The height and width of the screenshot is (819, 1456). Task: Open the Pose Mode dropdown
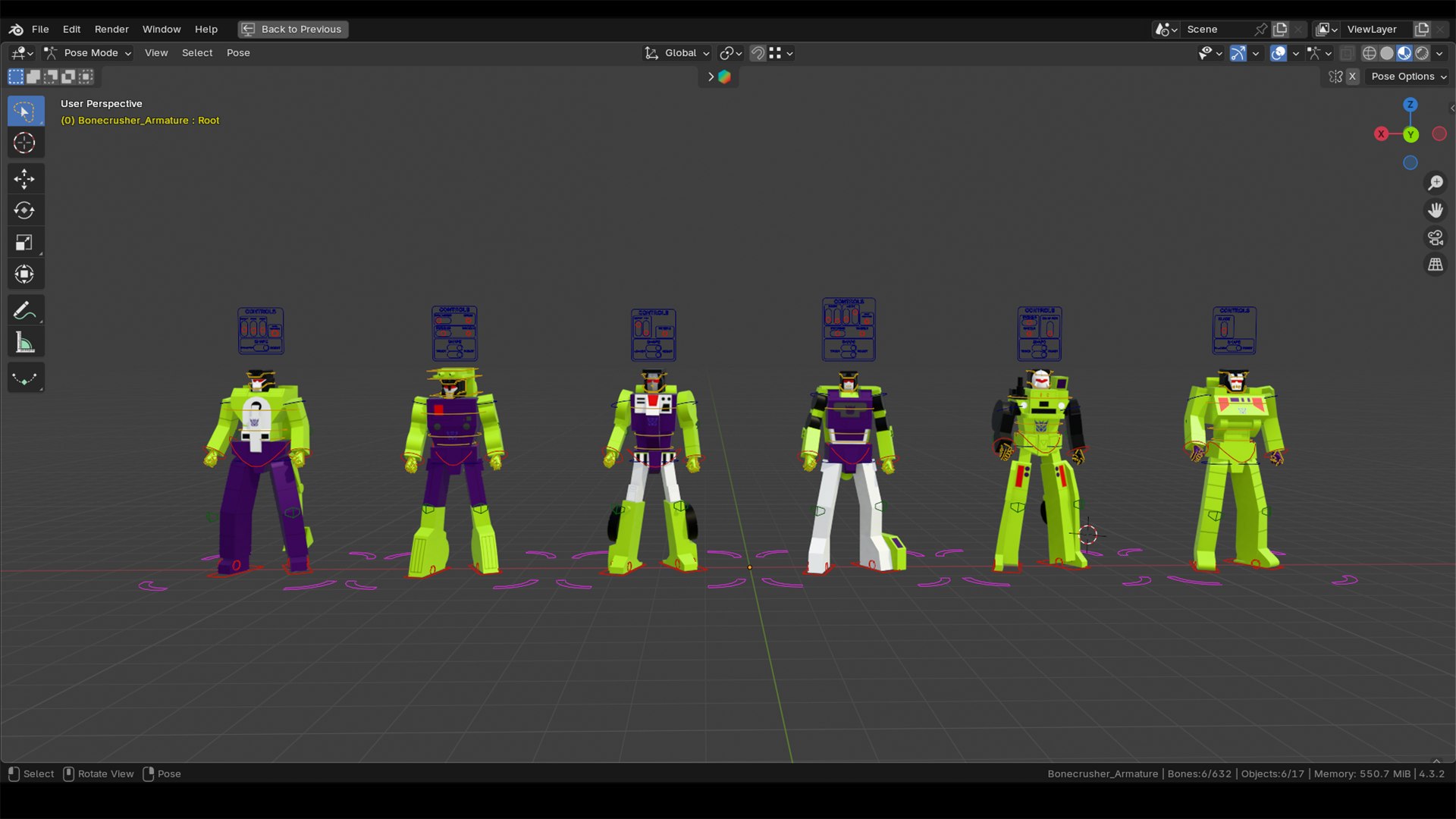pos(88,53)
